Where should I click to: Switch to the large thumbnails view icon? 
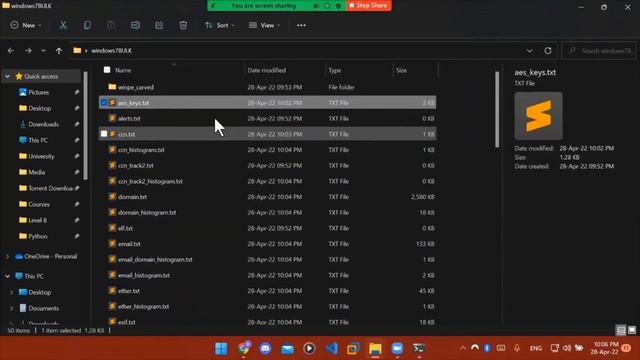pos(631,330)
